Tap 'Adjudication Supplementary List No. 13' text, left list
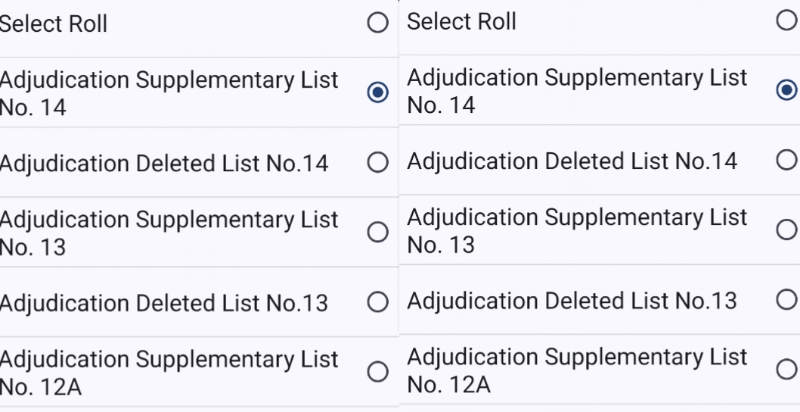 (168, 233)
